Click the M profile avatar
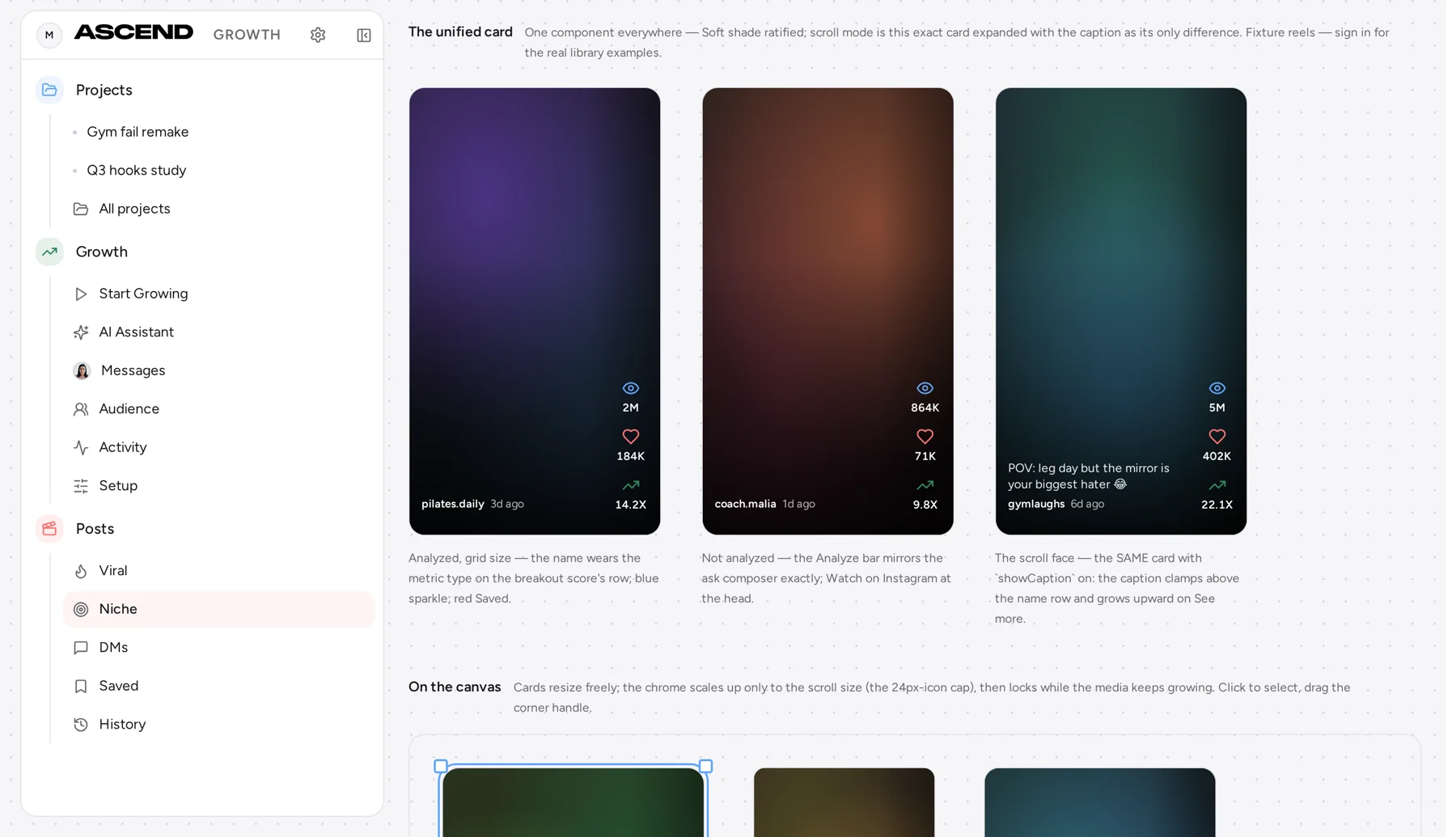Viewport: 1456px width, 837px height. pyautogui.click(x=49, y=35)
